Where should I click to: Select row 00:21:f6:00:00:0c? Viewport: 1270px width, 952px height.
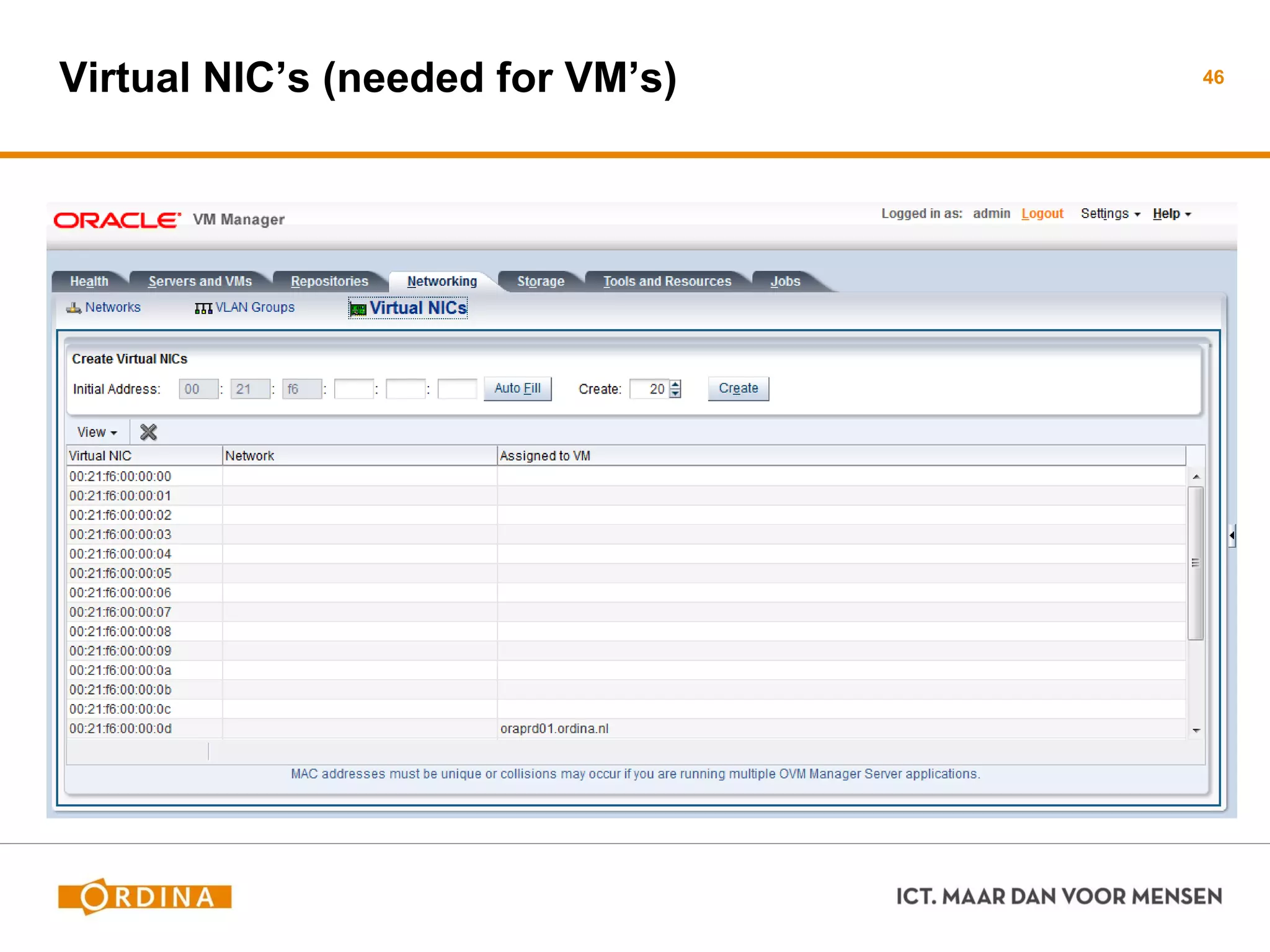pyautogui.click(x=626, y=709)
